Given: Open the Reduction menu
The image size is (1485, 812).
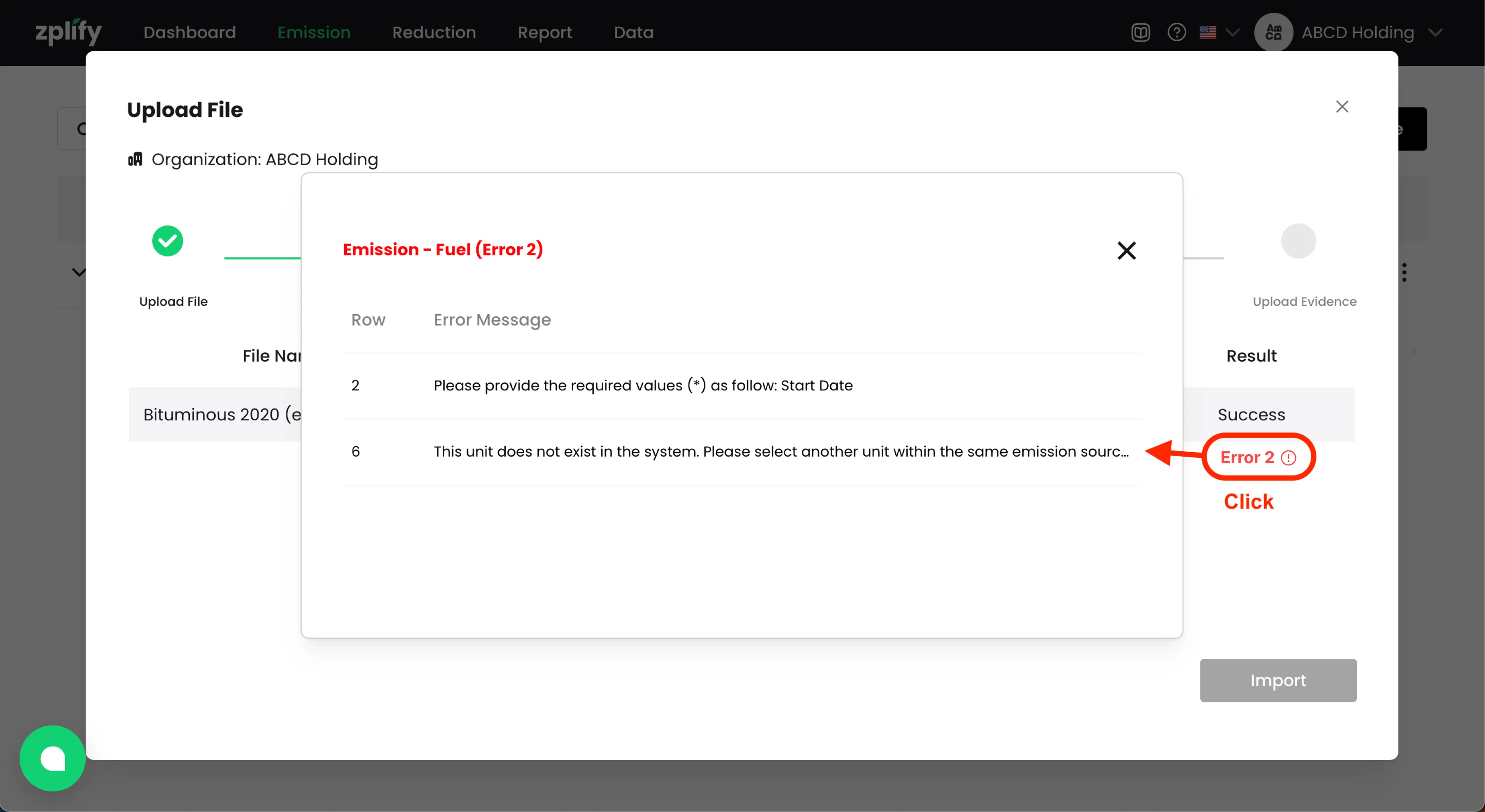Looking at the screenshot, I should pyautogui.click(x=434, y=32).
